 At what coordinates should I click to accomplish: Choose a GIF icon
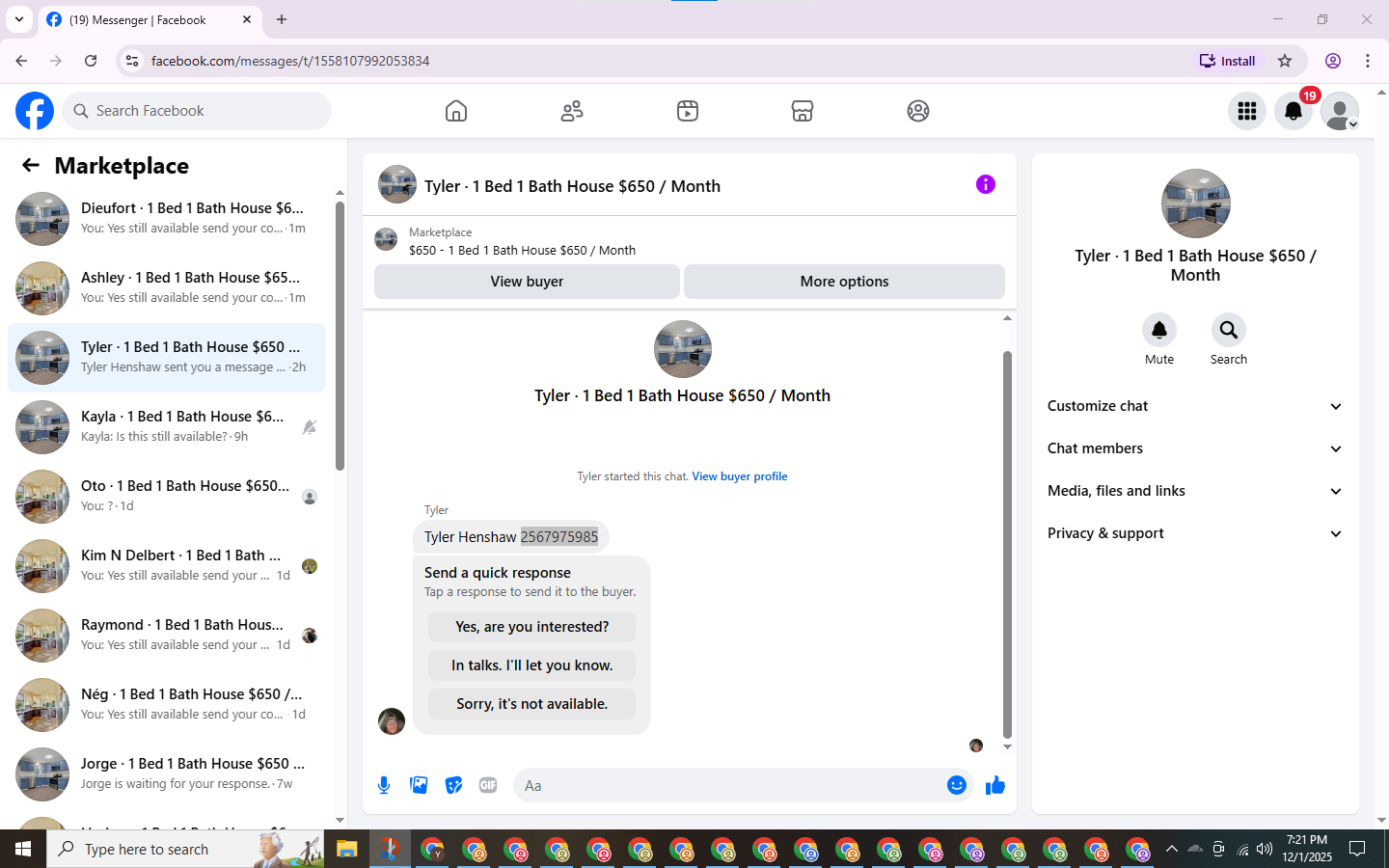[488, 785]
